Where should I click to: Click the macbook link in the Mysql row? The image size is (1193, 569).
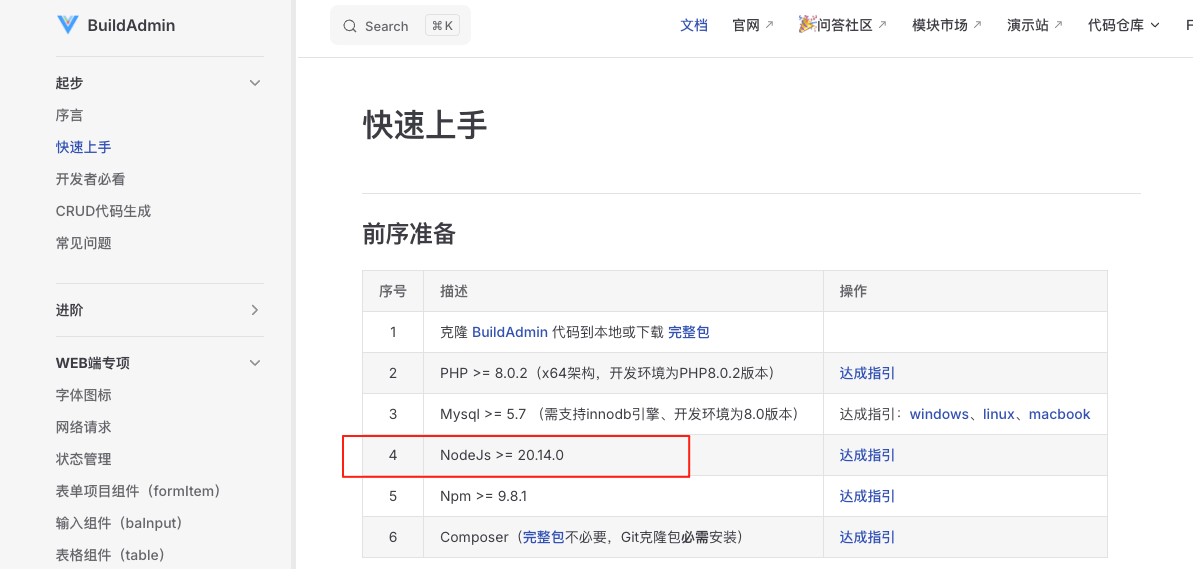point(1060,415)
